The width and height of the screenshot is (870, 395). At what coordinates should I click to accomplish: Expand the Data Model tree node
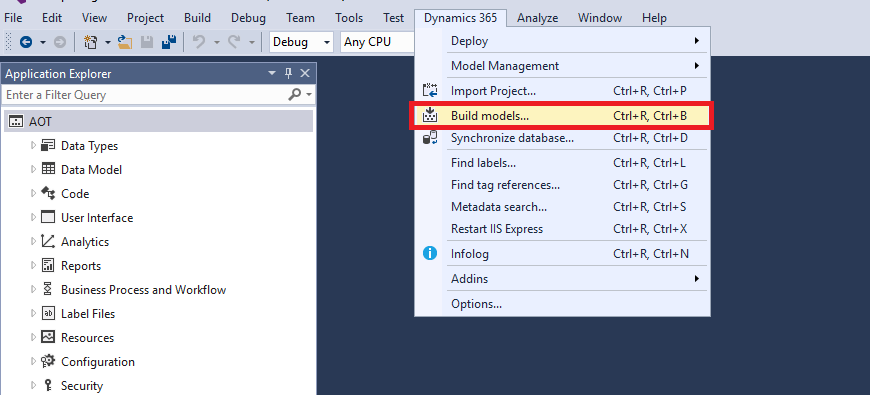tap(33, 169)
